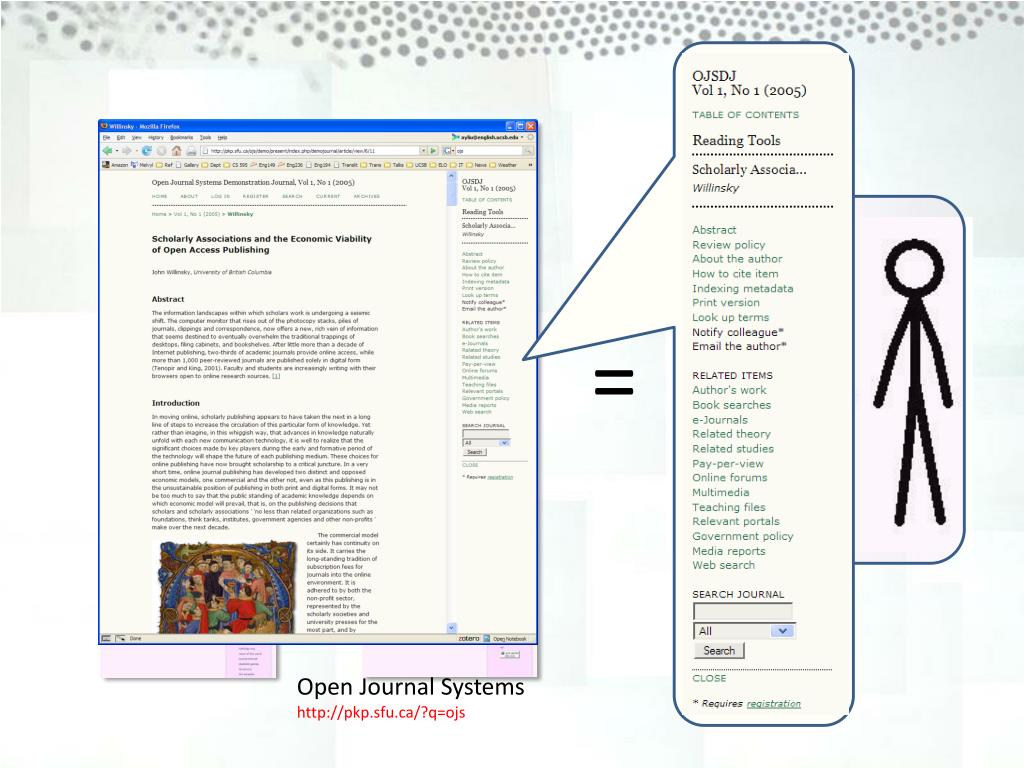Image resolution: width=1024 pixels, height=768 pixels.
Task: Click the Amazon bookmark icon
Action: click(106, 165)
